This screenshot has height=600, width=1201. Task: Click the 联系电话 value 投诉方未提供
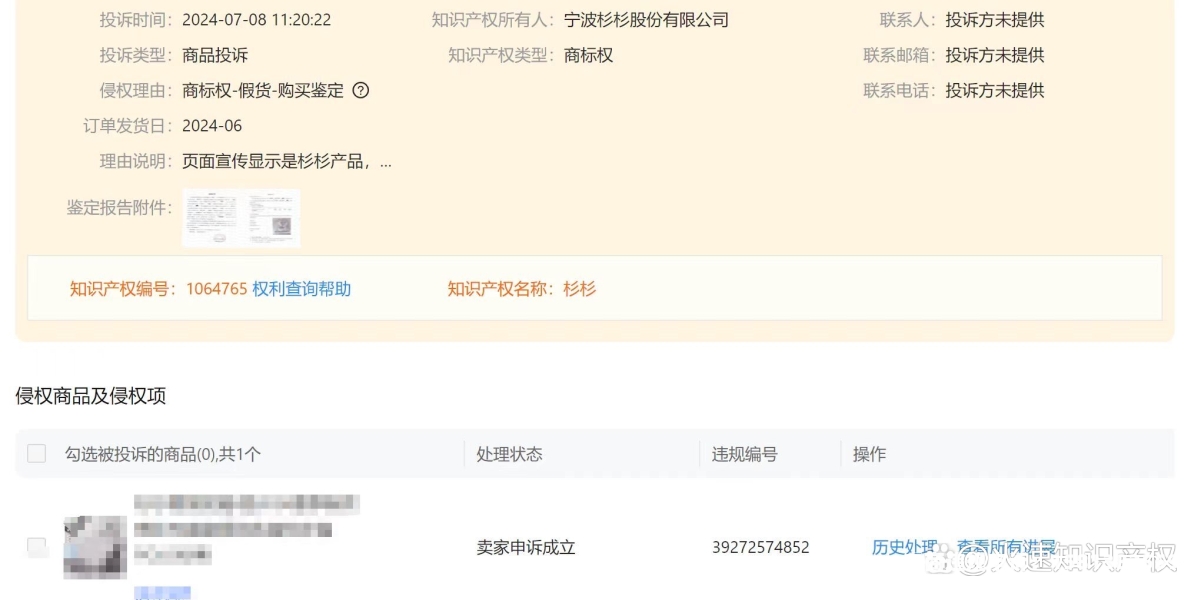pyautogui.click(x=995, y=90)
